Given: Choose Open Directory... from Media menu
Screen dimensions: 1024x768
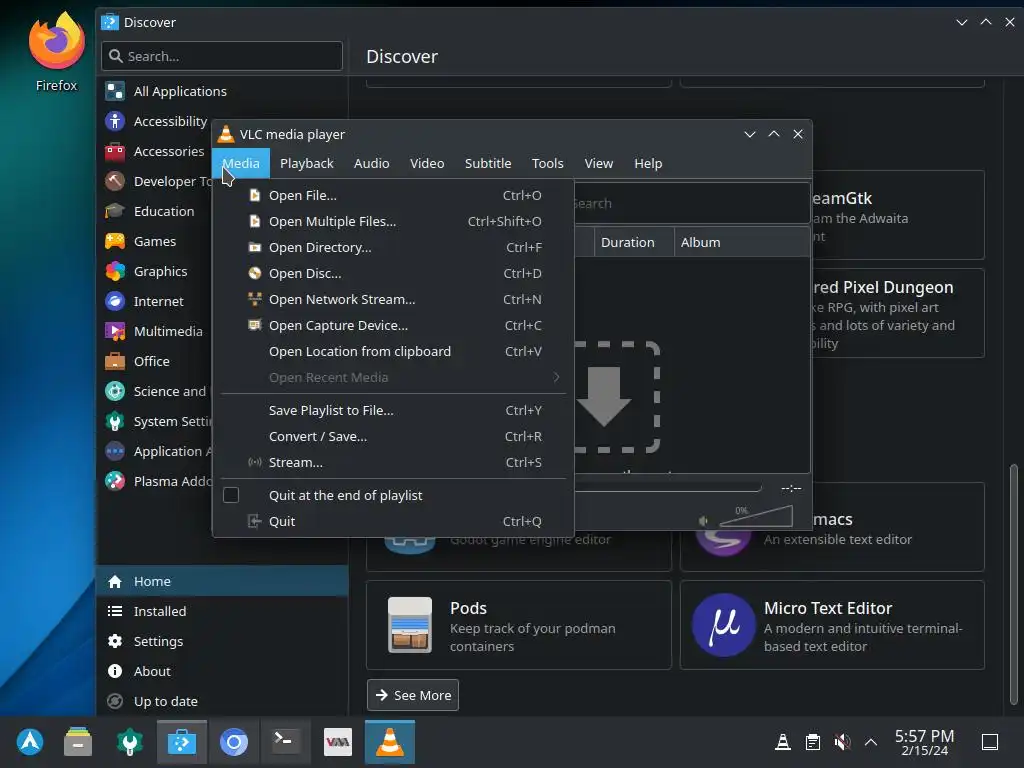Looking at the screenshot, I should [394, 248].
